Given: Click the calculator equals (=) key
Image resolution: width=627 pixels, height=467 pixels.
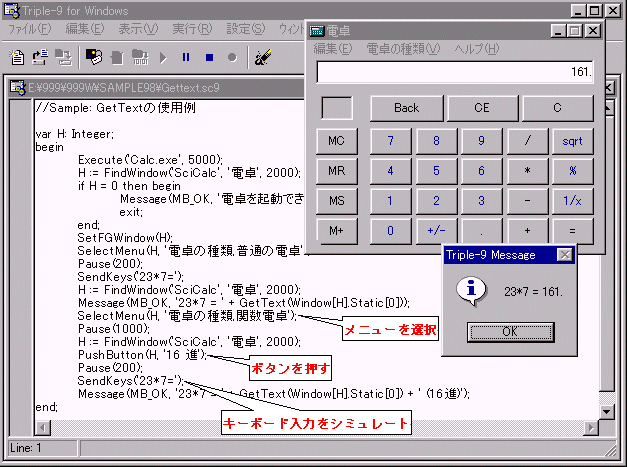Looking at the screenshot, I should pos(573,231).
